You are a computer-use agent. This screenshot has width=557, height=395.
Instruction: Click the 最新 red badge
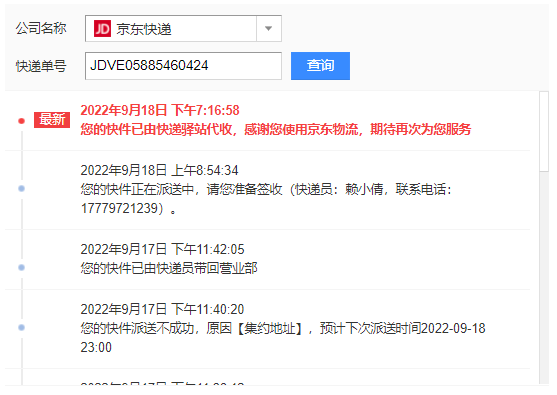(52, 120)
